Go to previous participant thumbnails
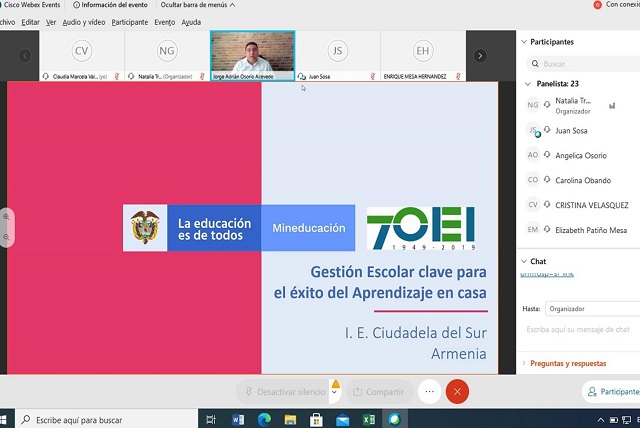 24,55
